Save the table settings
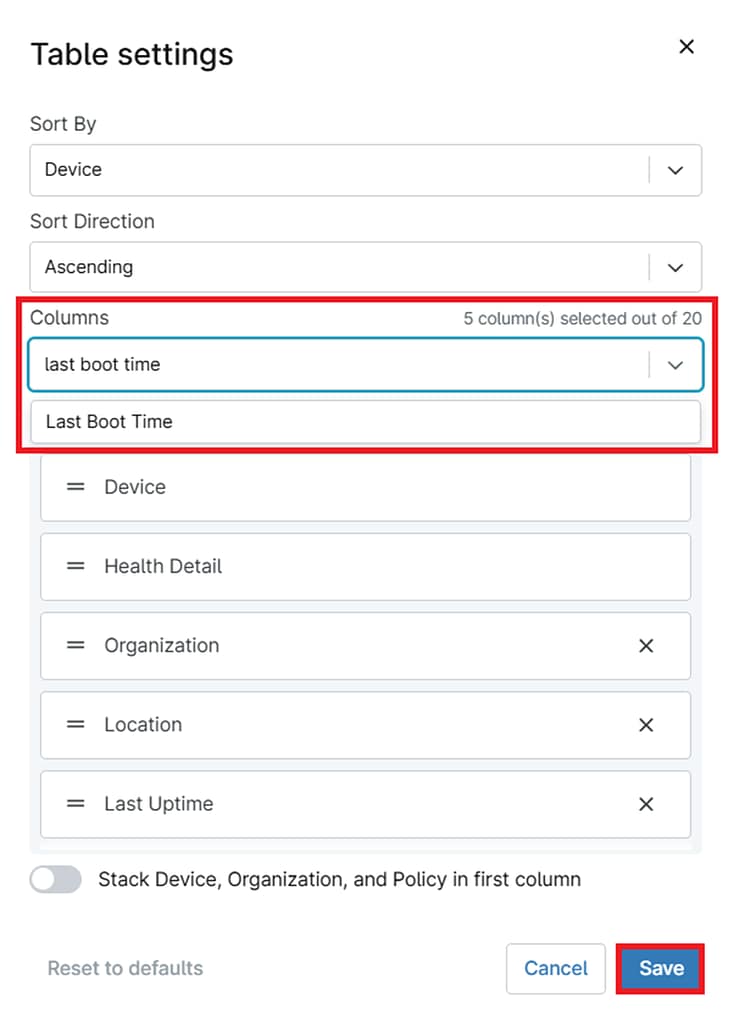The height and width of the screenshot is (1024, 734). point(659,968)
